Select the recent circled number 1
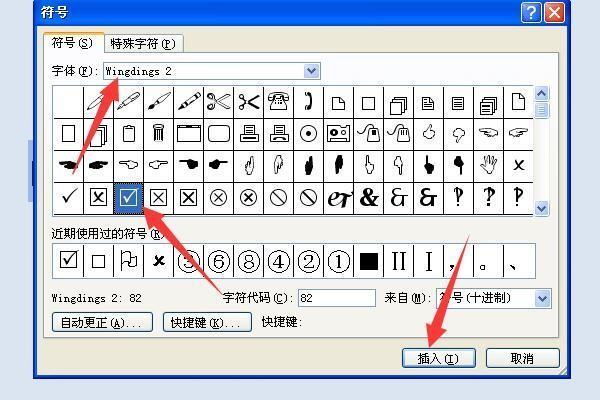This screenshot has width=600, height=400. 338,261
